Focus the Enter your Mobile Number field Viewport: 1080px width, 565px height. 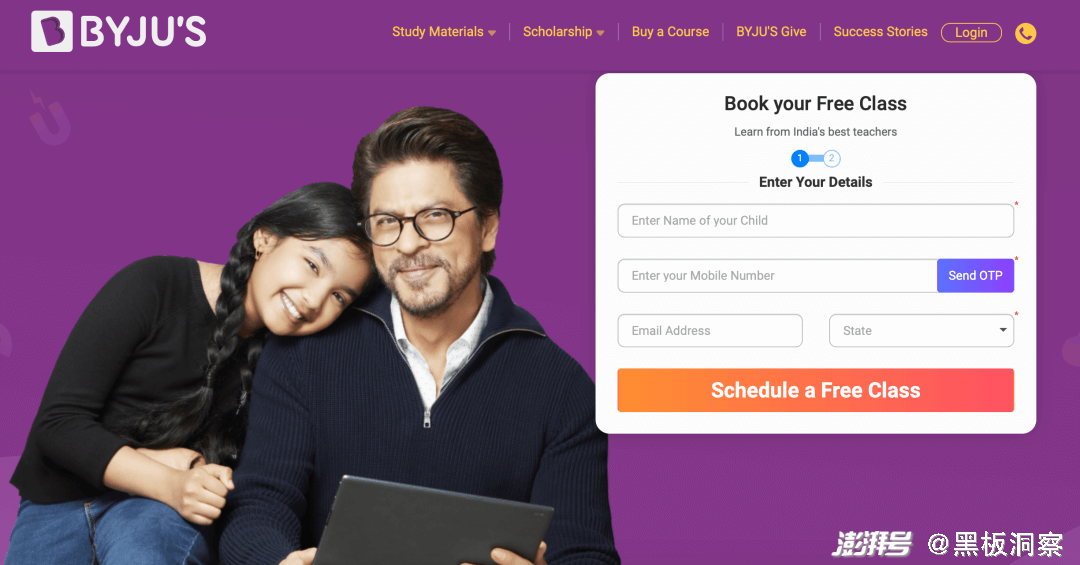pyautogui.click(x=777, y=276)
